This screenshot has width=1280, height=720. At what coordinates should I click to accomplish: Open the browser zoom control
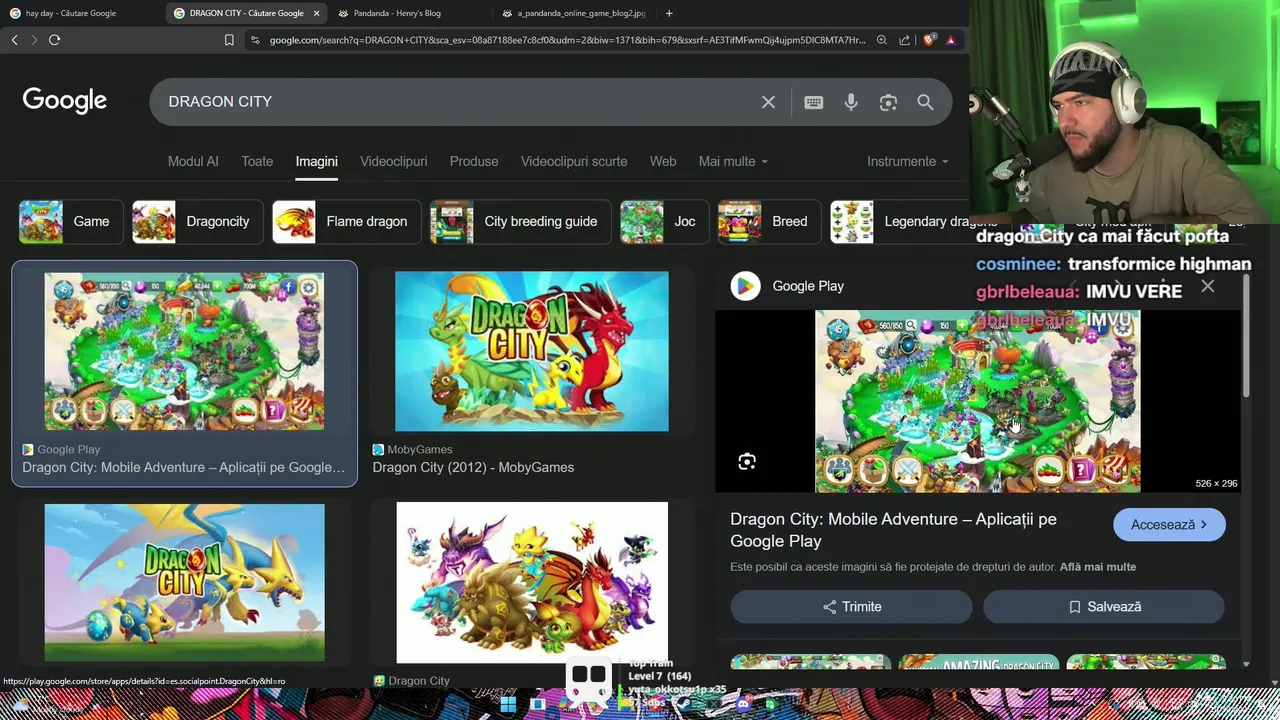[x=882, y=40]
